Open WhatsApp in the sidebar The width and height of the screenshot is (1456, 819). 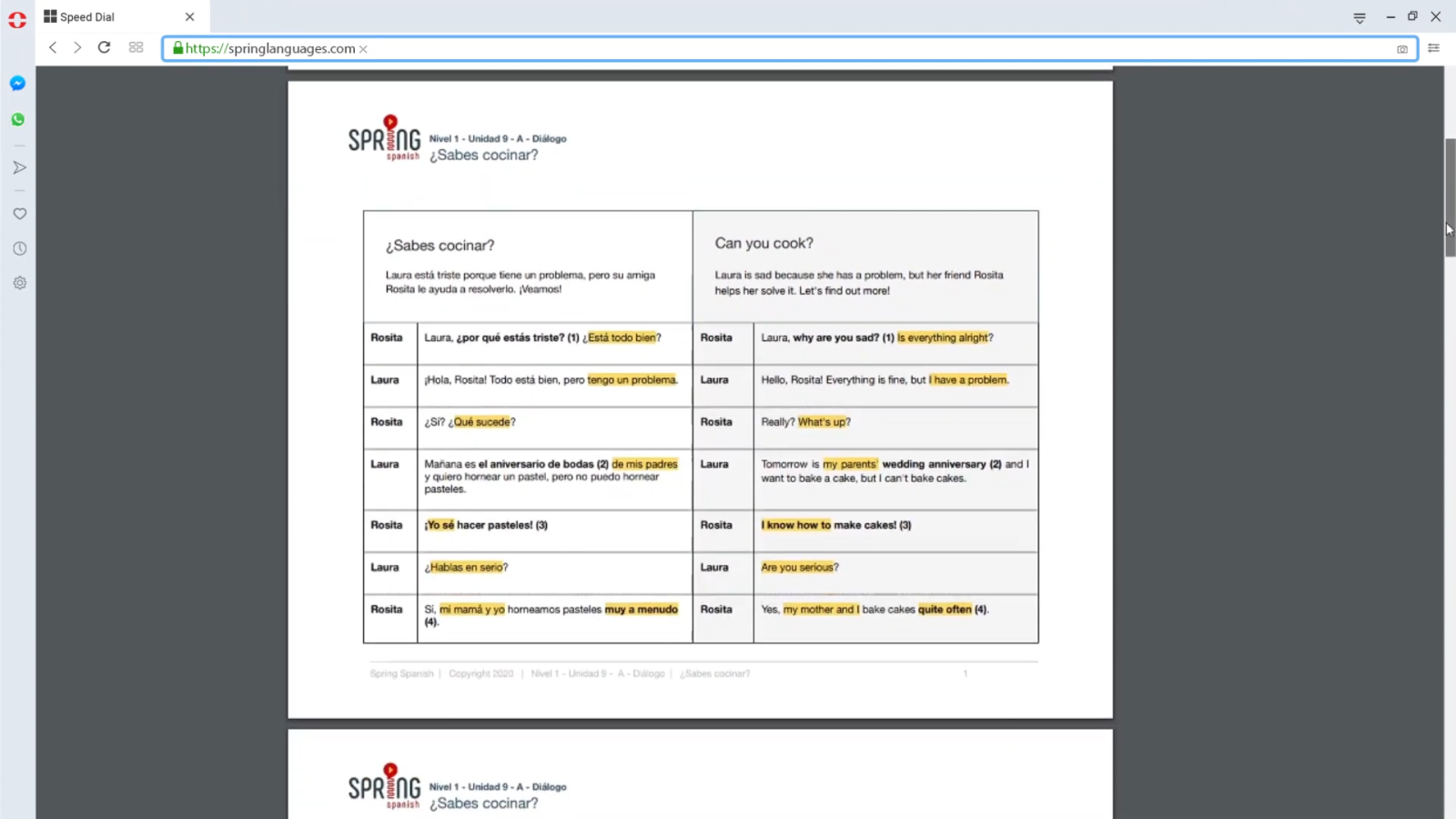pyautogui.click(x=17, y=119)
